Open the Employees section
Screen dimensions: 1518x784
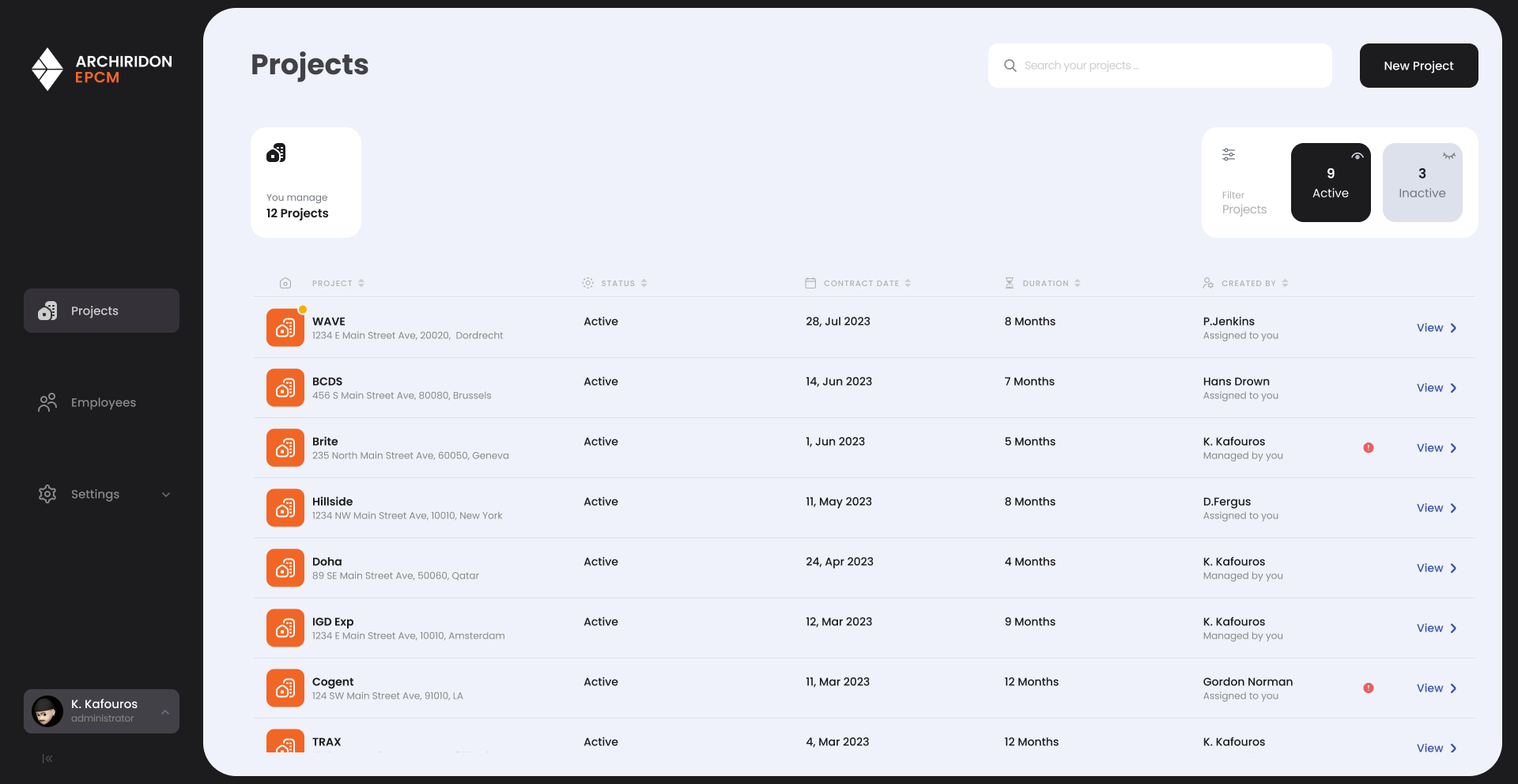click(x=102, y=402)
